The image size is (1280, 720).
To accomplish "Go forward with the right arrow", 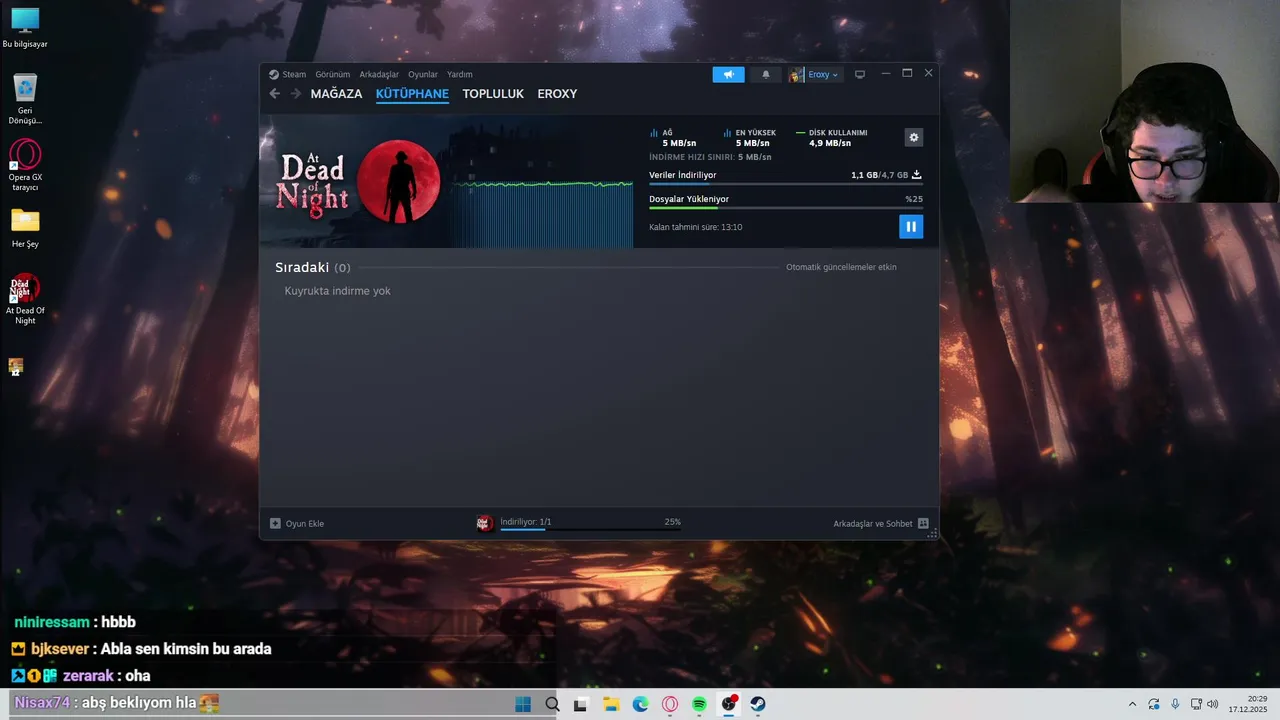I will pyautogui.click(x=296, y=93).
